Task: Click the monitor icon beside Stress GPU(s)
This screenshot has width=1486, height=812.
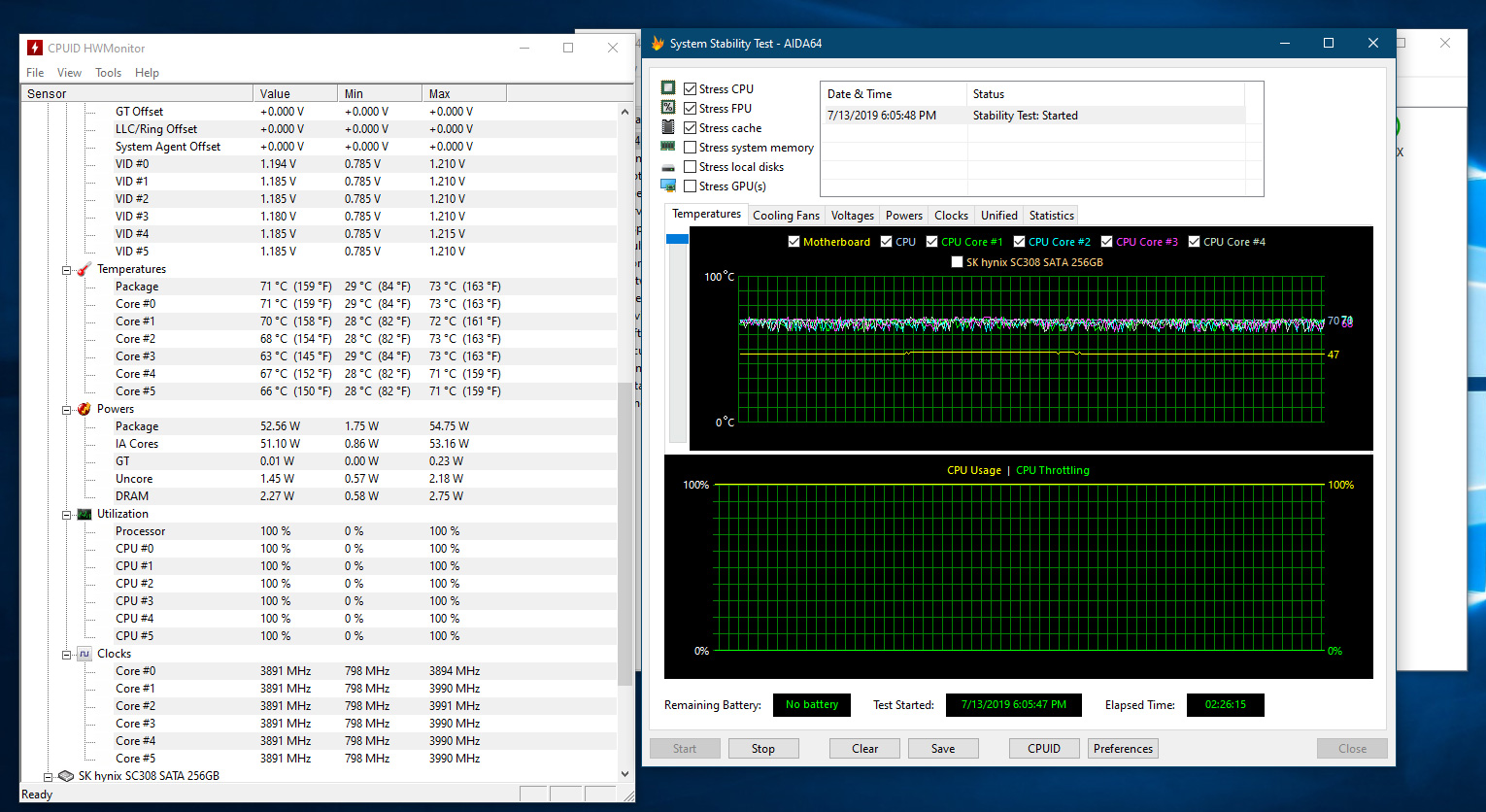Action: (x=668, y=186)
